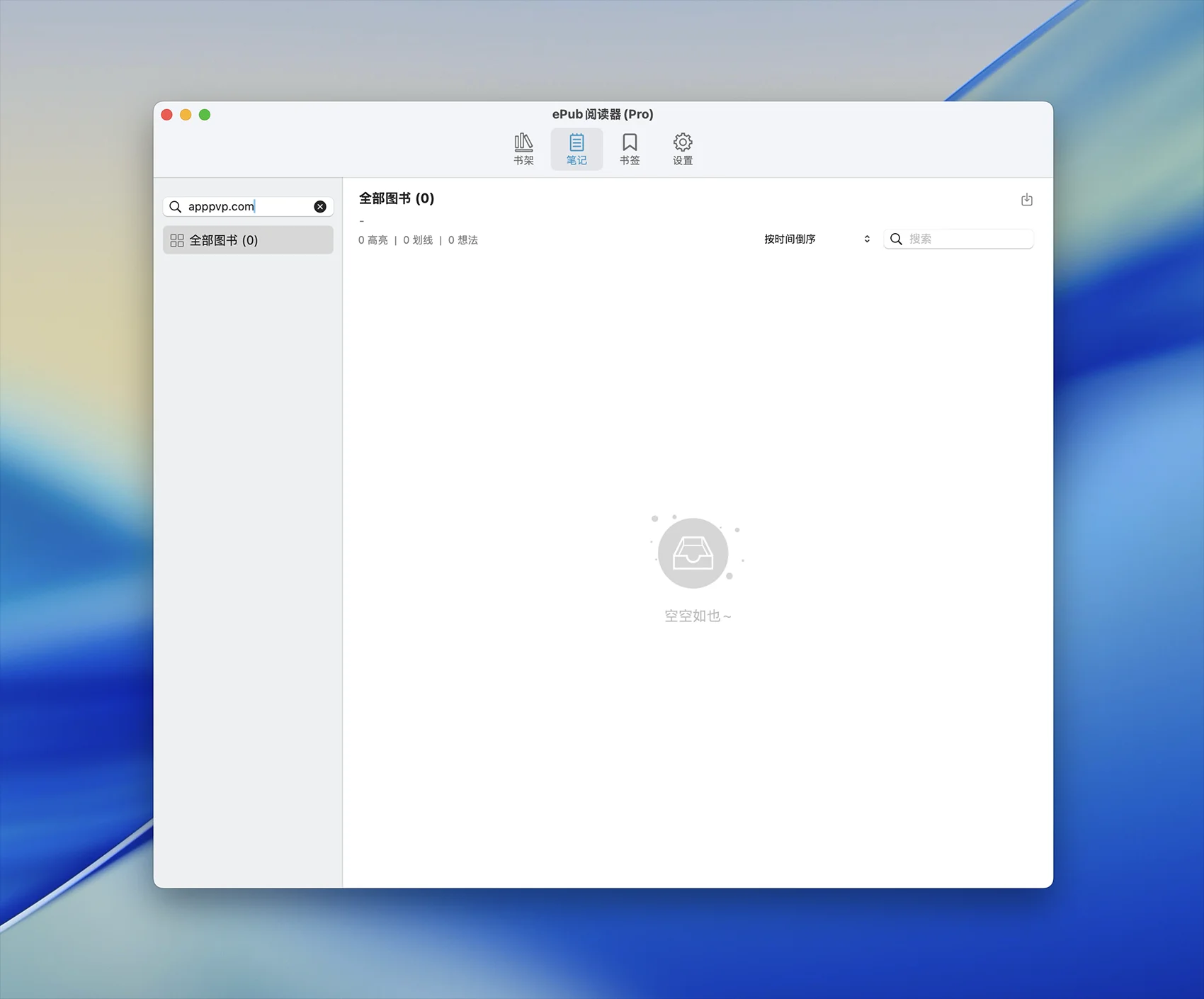Select 全部图书 (0) in the sidebar
Viewport: 1204px width, 999px height.
coord(247,241)
